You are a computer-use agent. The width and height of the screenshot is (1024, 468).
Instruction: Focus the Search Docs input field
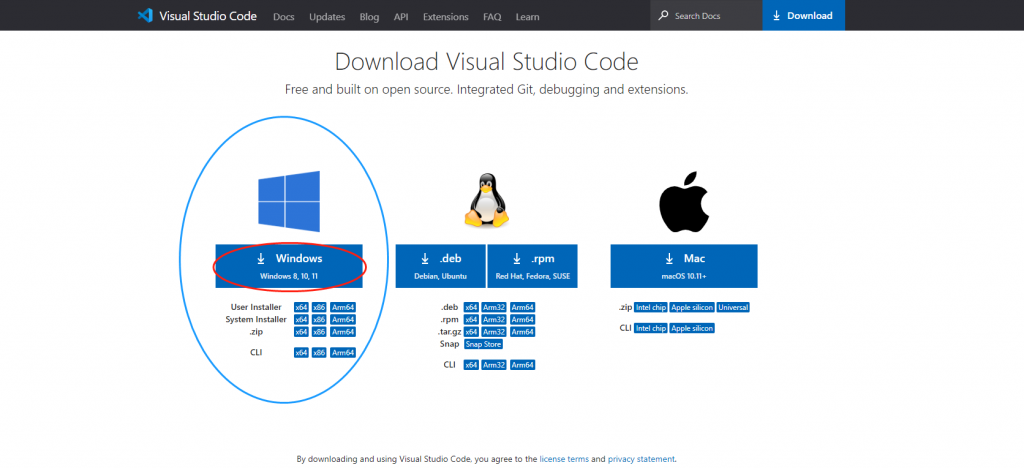706,15
